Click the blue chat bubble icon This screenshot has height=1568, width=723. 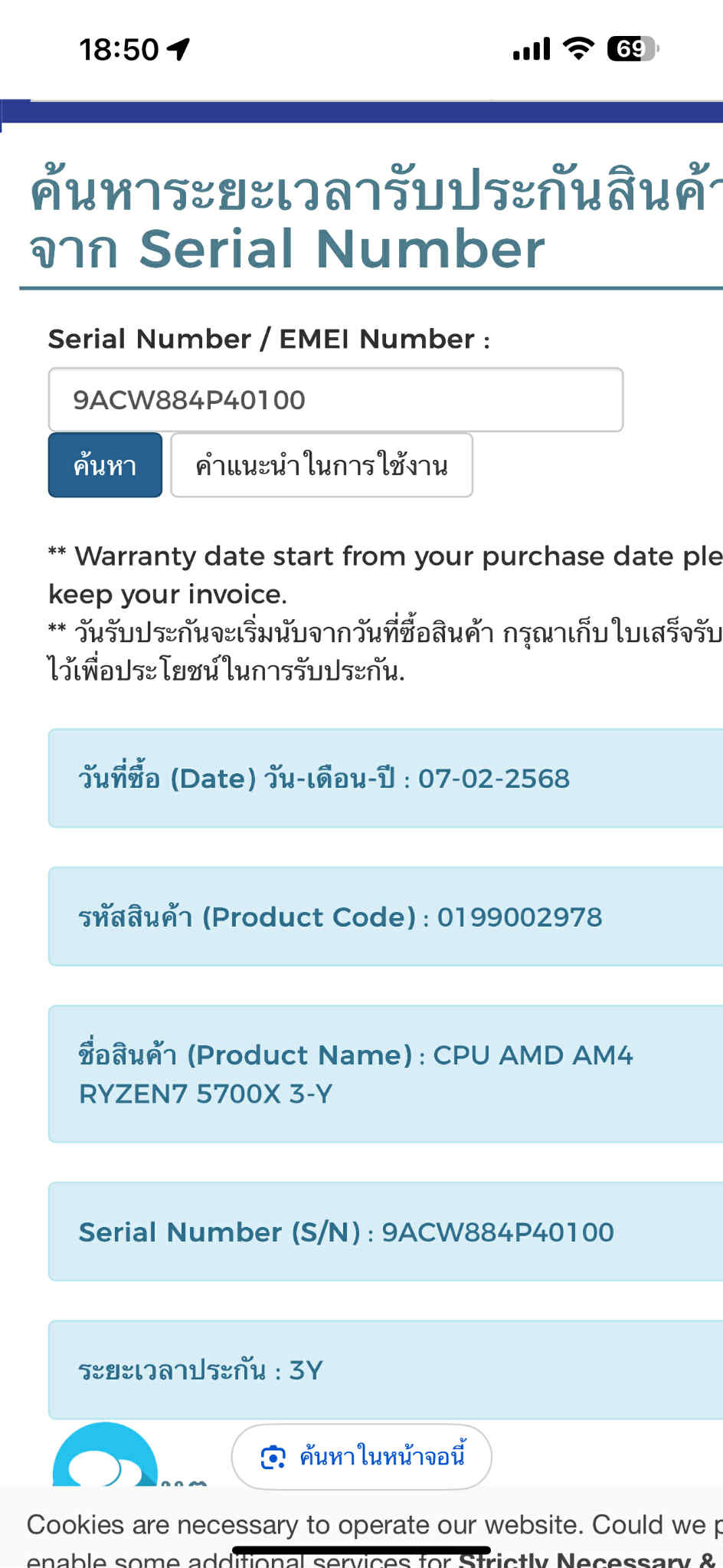click(x=105, y=1460)
